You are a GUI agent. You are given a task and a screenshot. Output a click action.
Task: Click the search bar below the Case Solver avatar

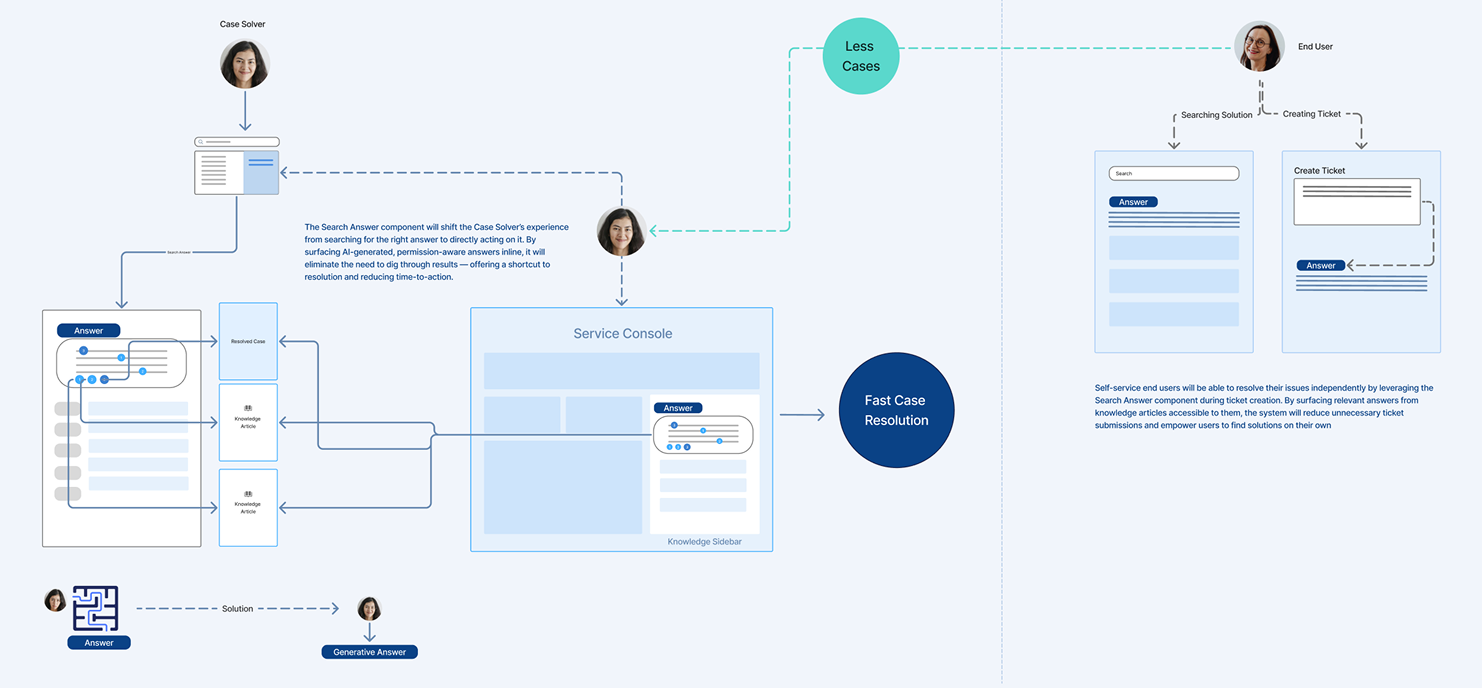237,142
